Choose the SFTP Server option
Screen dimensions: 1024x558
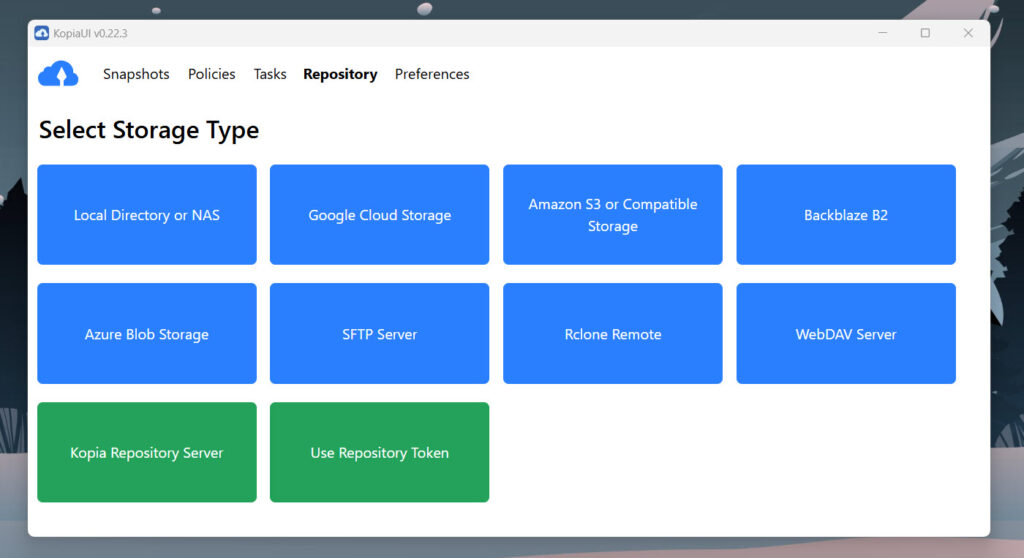tap(380, 334)
